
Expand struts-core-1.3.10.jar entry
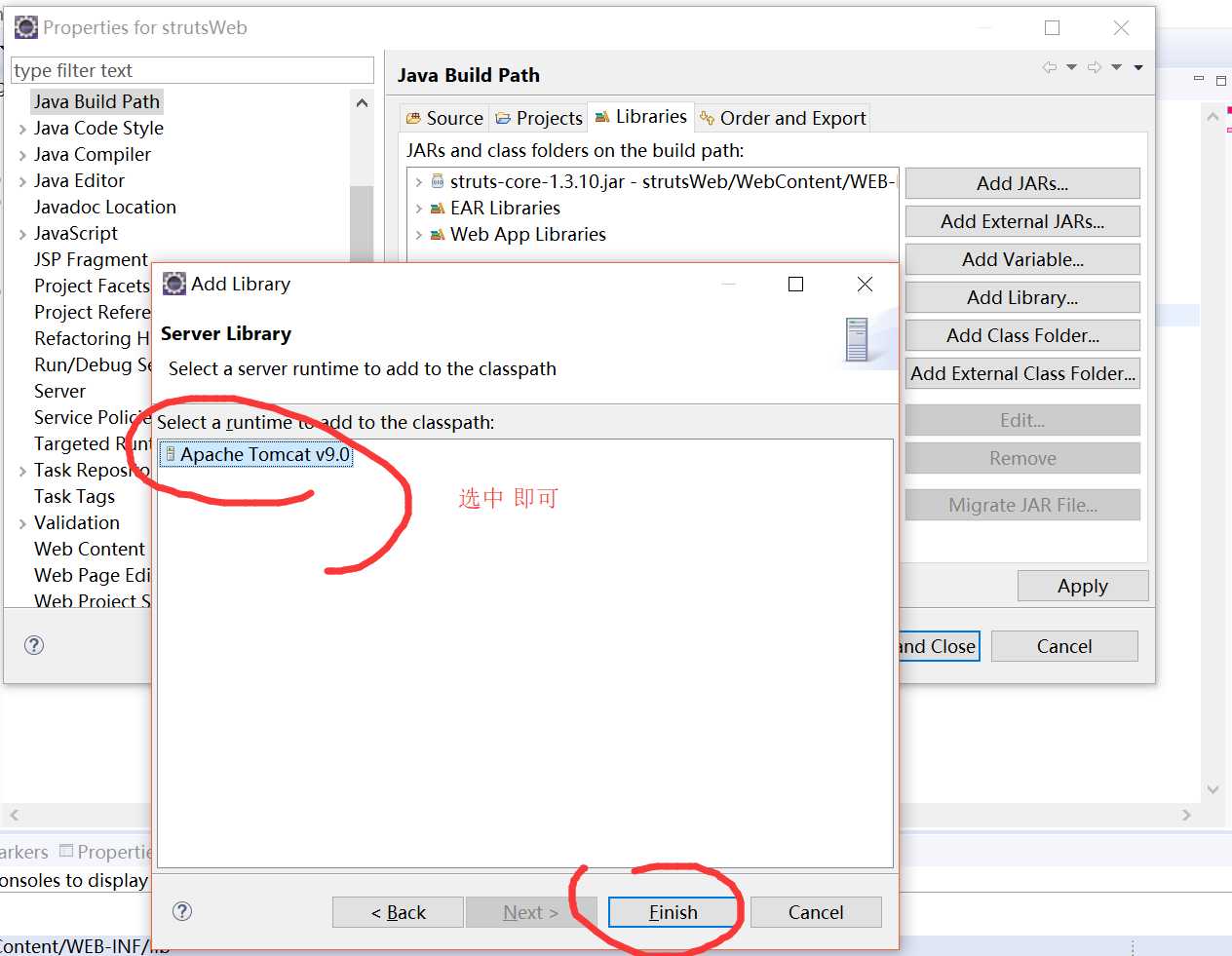click(419, 182)
